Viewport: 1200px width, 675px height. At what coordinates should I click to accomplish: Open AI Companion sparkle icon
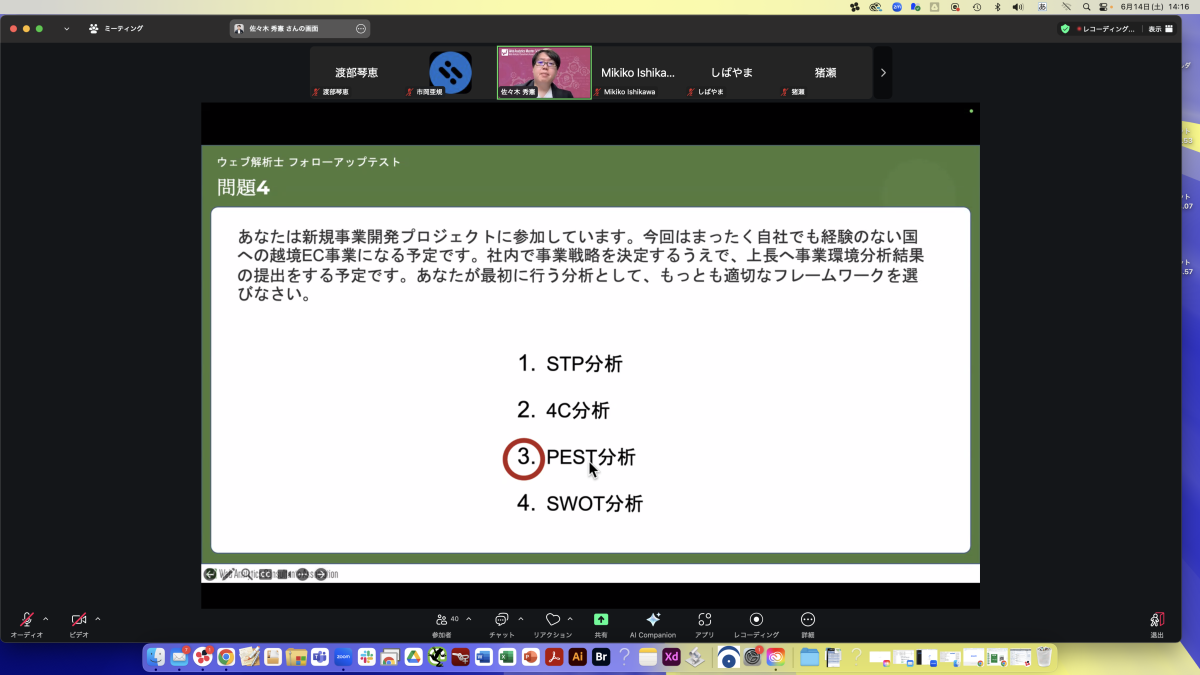click(653, 620)
